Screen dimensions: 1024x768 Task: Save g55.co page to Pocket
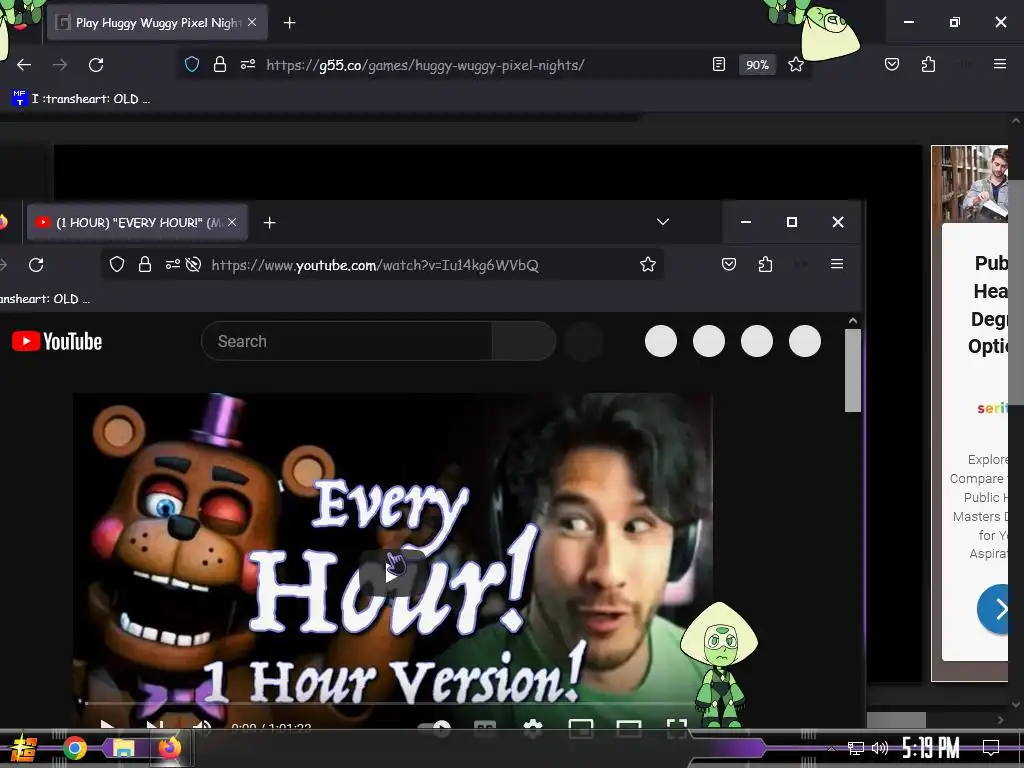point(891,64)
